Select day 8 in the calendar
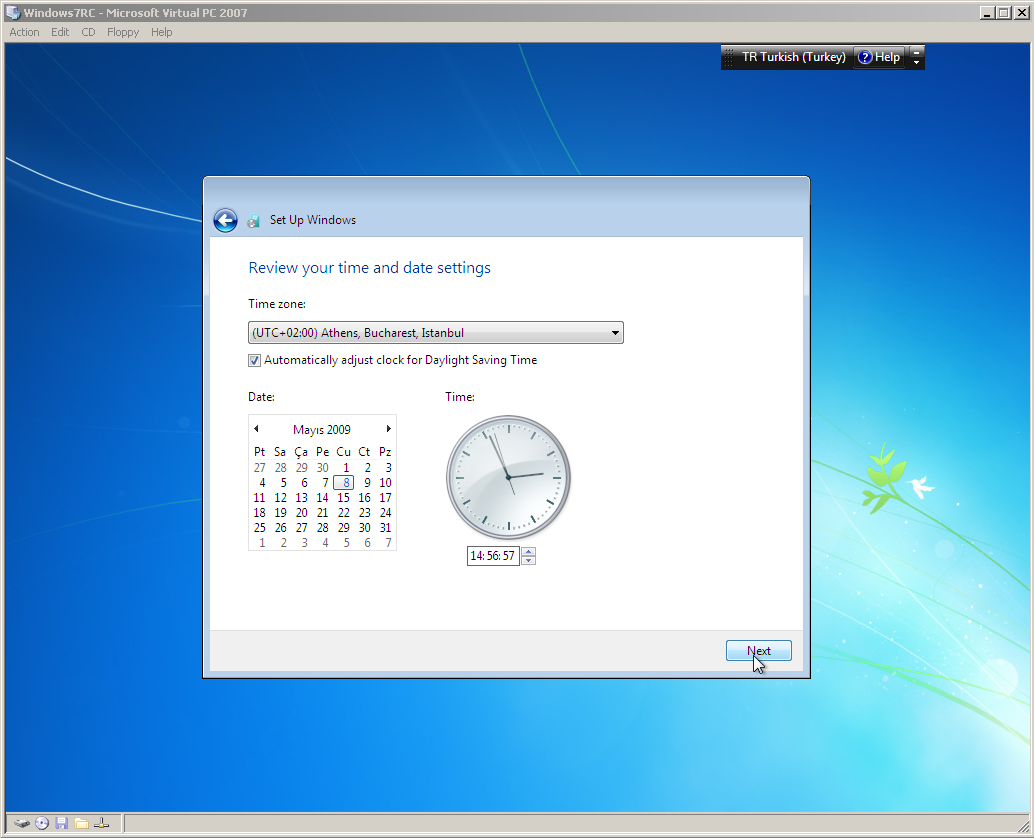This screenshot has height=838, width=1034. 344,483
